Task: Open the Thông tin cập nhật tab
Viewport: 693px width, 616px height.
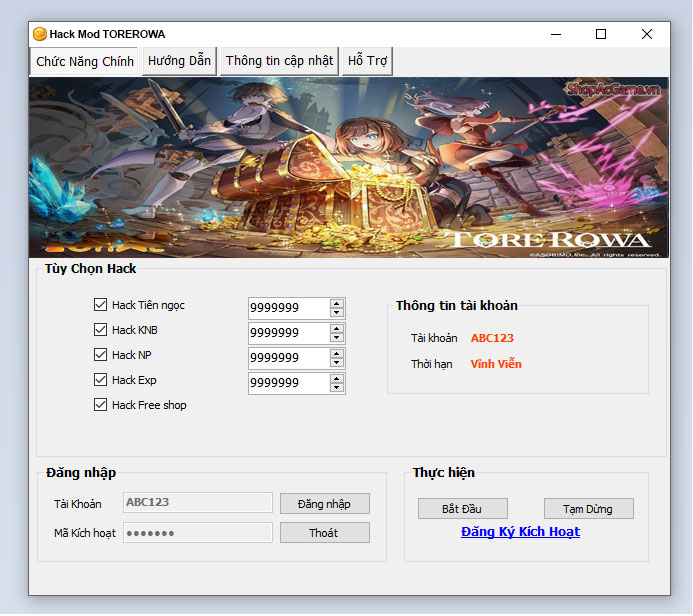Action: 279,61
